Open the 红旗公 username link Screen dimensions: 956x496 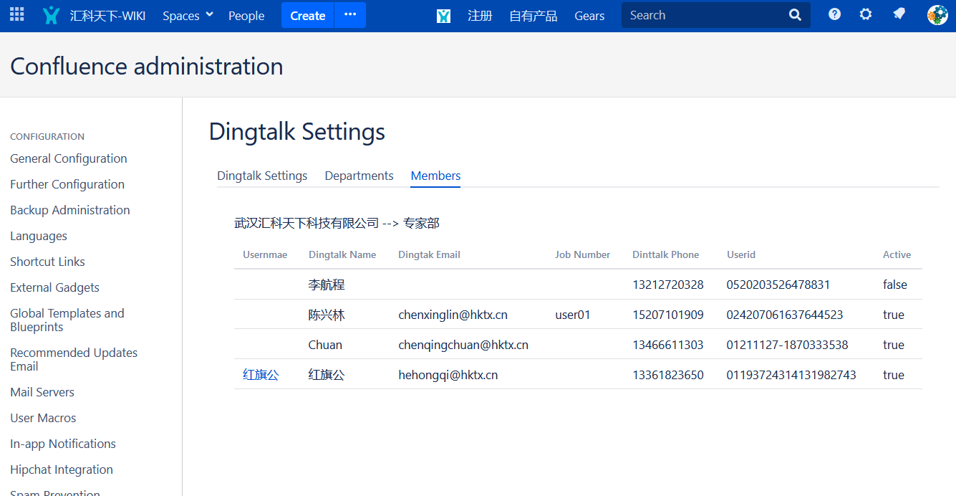coord(261,374)
